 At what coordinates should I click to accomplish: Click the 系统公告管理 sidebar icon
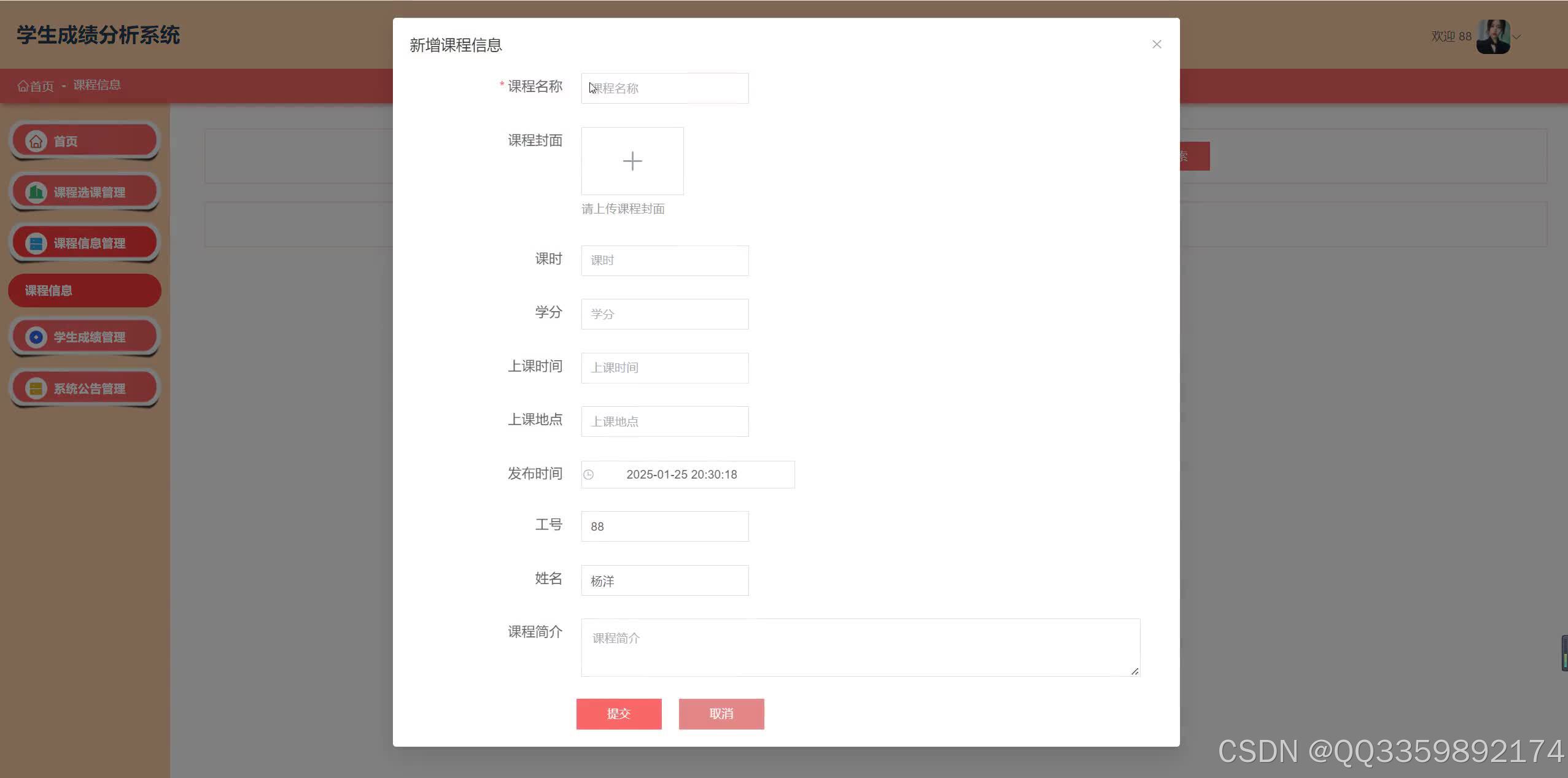coord(36,388)
